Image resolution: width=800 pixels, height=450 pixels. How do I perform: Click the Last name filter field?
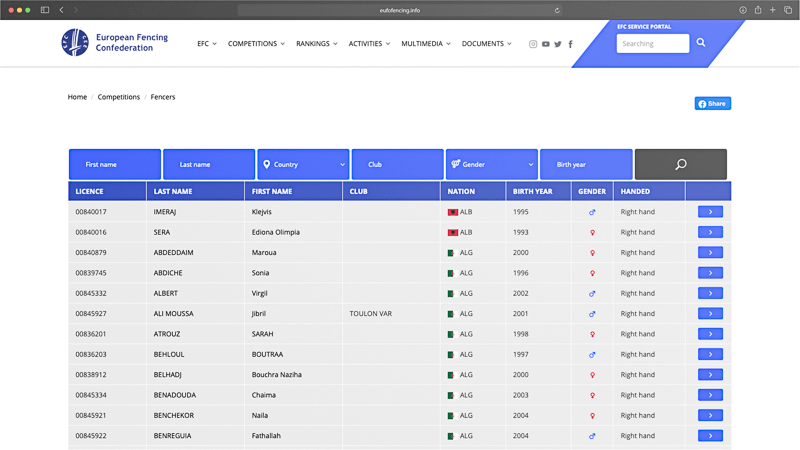click(209, 164)
